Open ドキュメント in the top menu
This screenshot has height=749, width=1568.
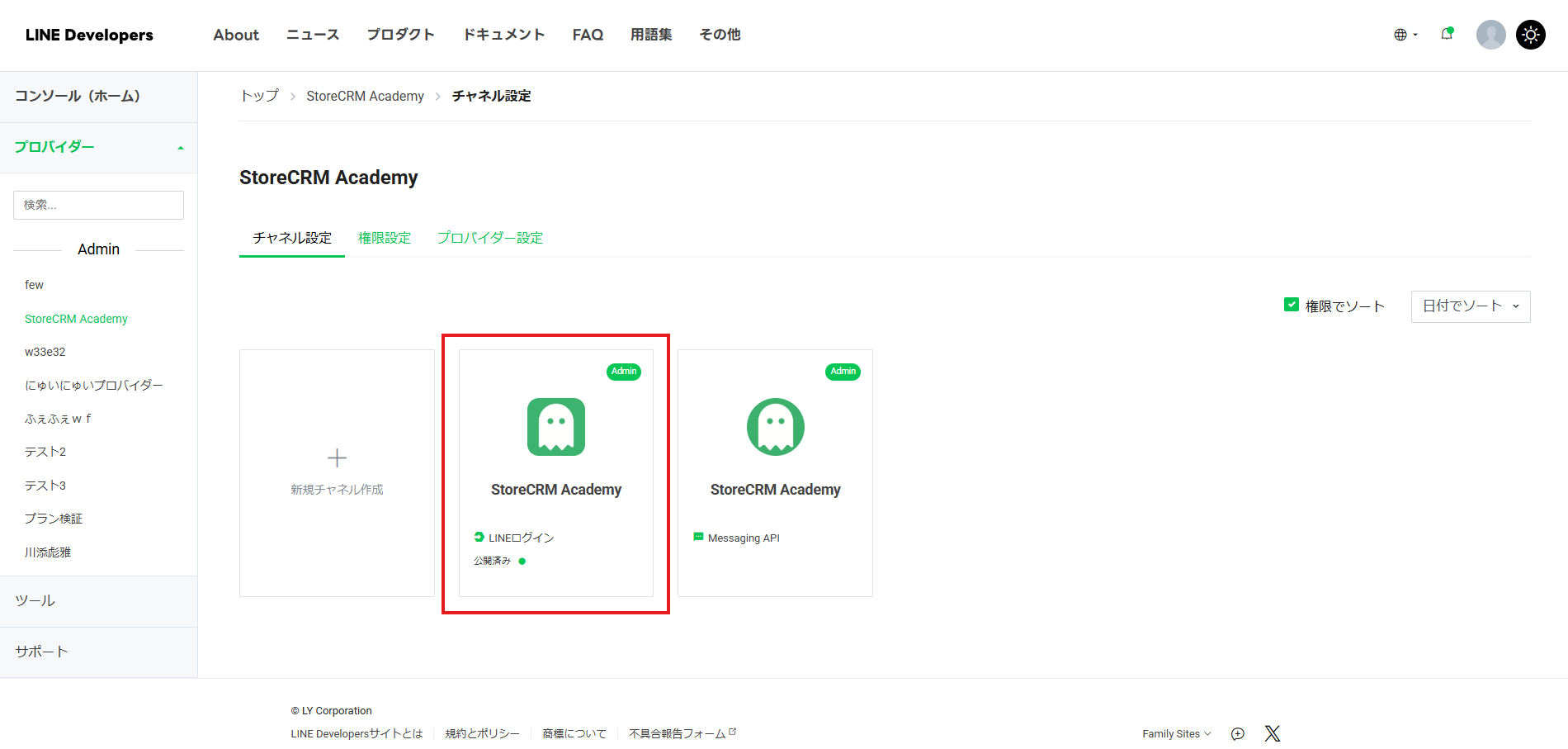503,35
